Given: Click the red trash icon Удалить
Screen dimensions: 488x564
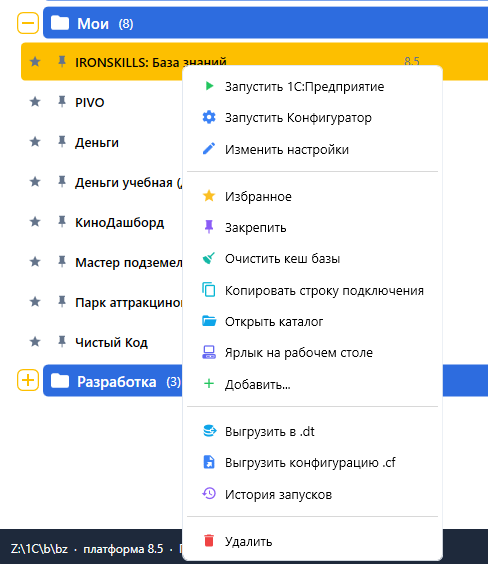Looking at the screenshot, I should click(209, 541).
